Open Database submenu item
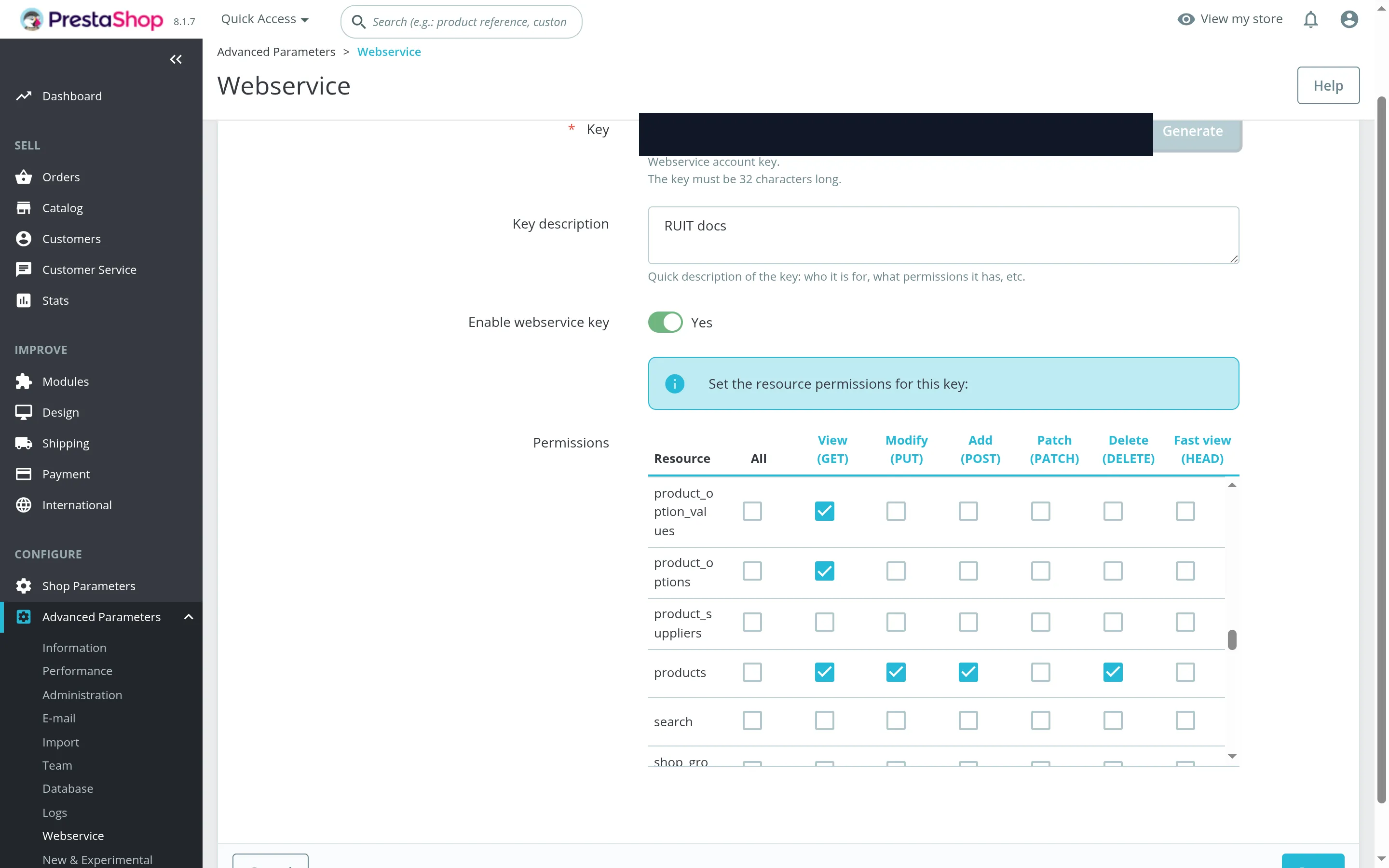This screenshot has width=1389, height=868. [67, 788]
